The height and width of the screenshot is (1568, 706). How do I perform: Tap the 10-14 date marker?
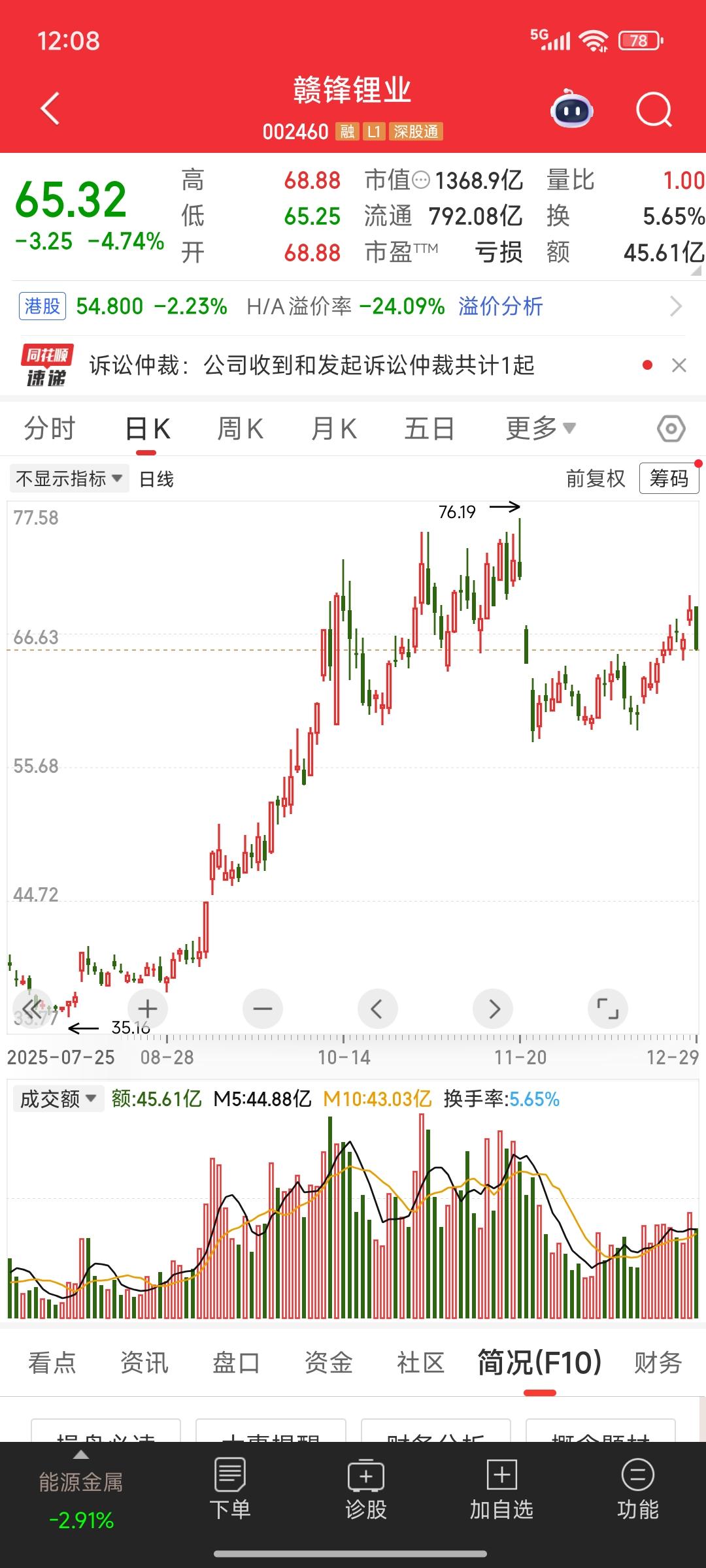tap(344, 1057)
